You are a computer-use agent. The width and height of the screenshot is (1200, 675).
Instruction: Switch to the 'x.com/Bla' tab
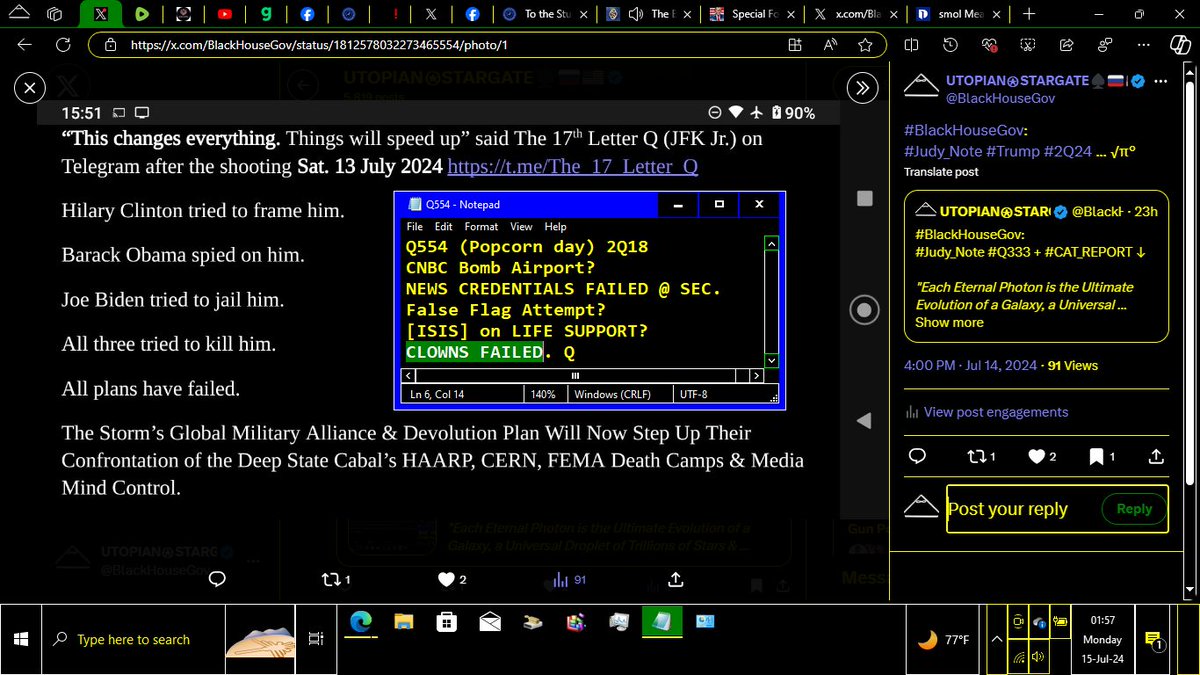856,14
